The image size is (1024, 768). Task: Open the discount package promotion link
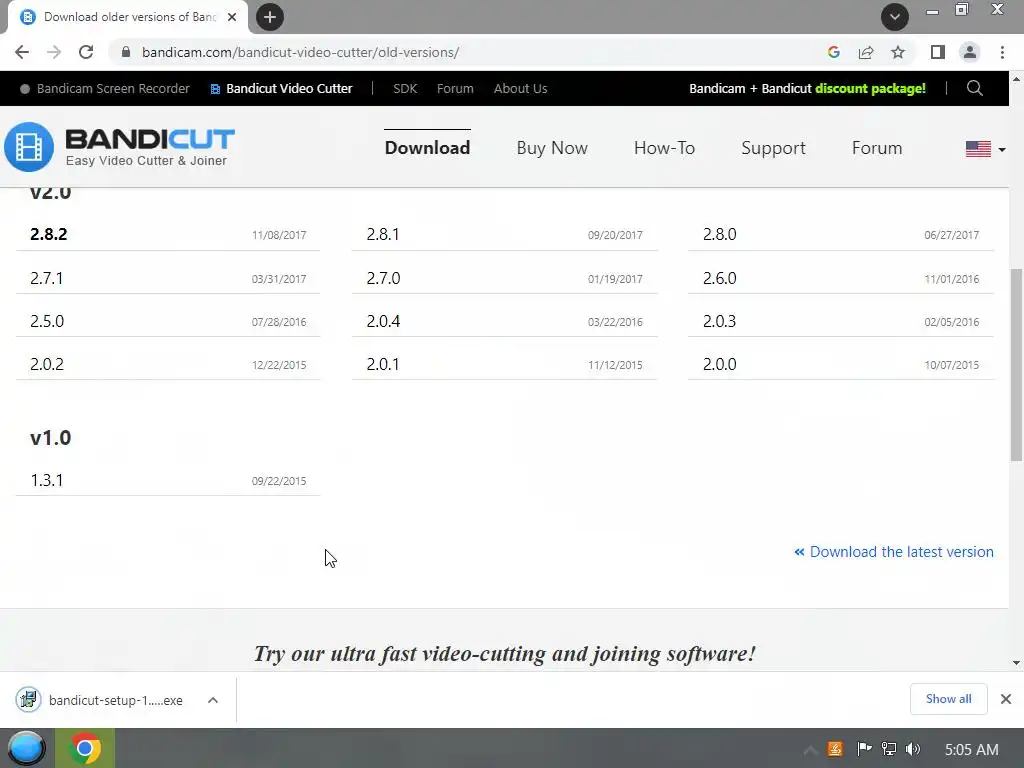click(807, 89)
